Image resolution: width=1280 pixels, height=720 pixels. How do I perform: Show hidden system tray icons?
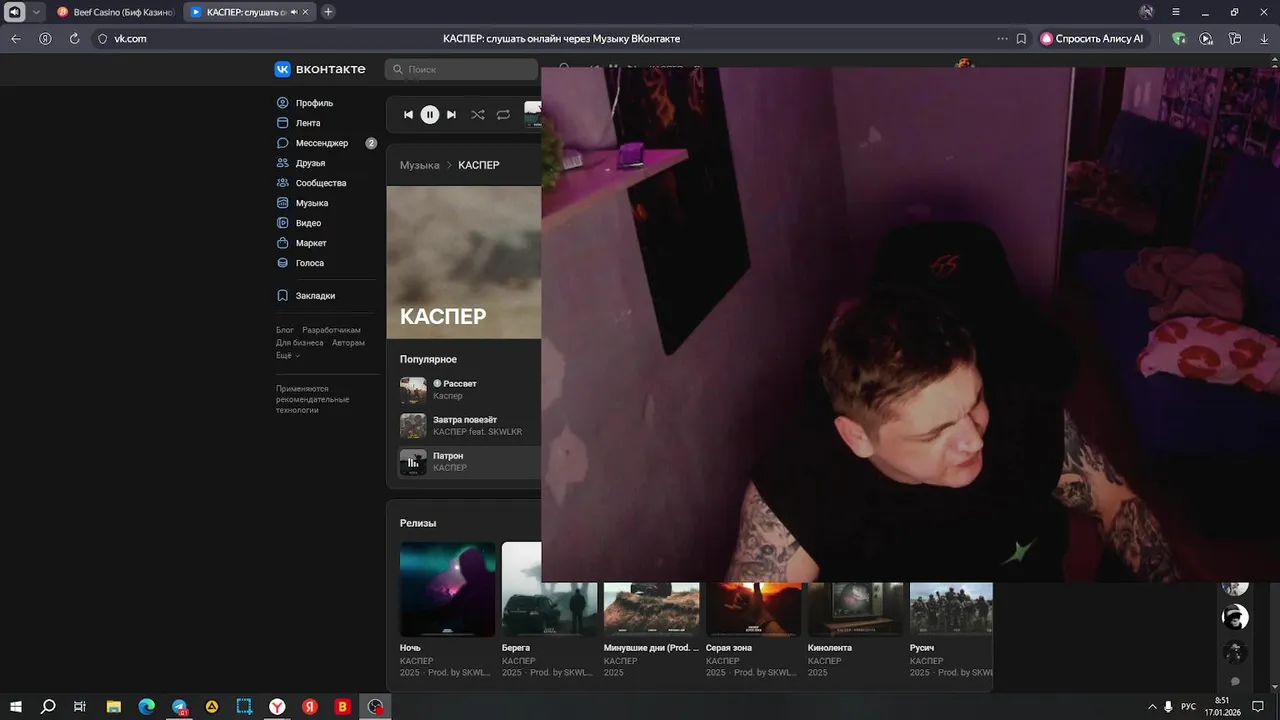click(1152, 707)
